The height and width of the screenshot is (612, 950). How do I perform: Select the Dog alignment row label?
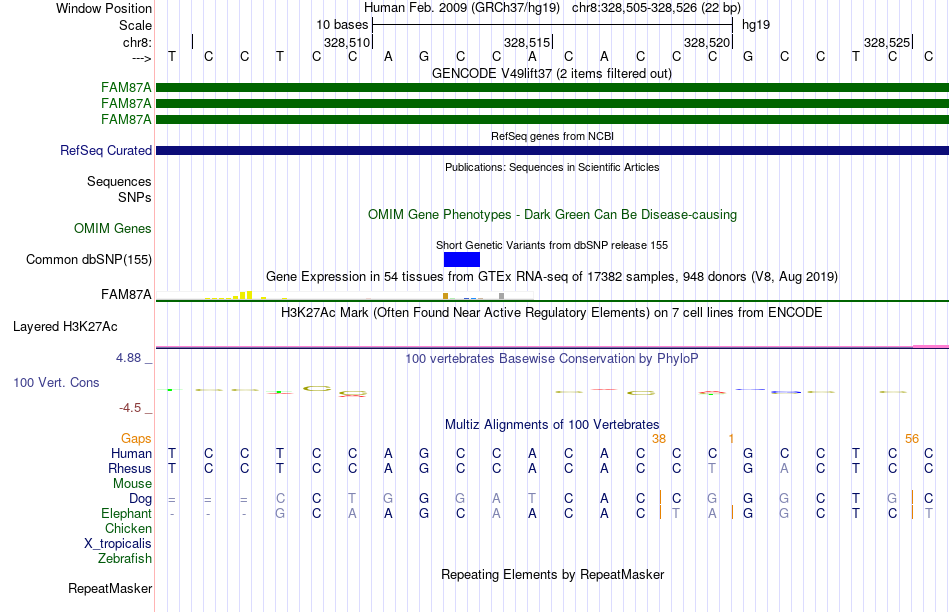tap(140, 498)
